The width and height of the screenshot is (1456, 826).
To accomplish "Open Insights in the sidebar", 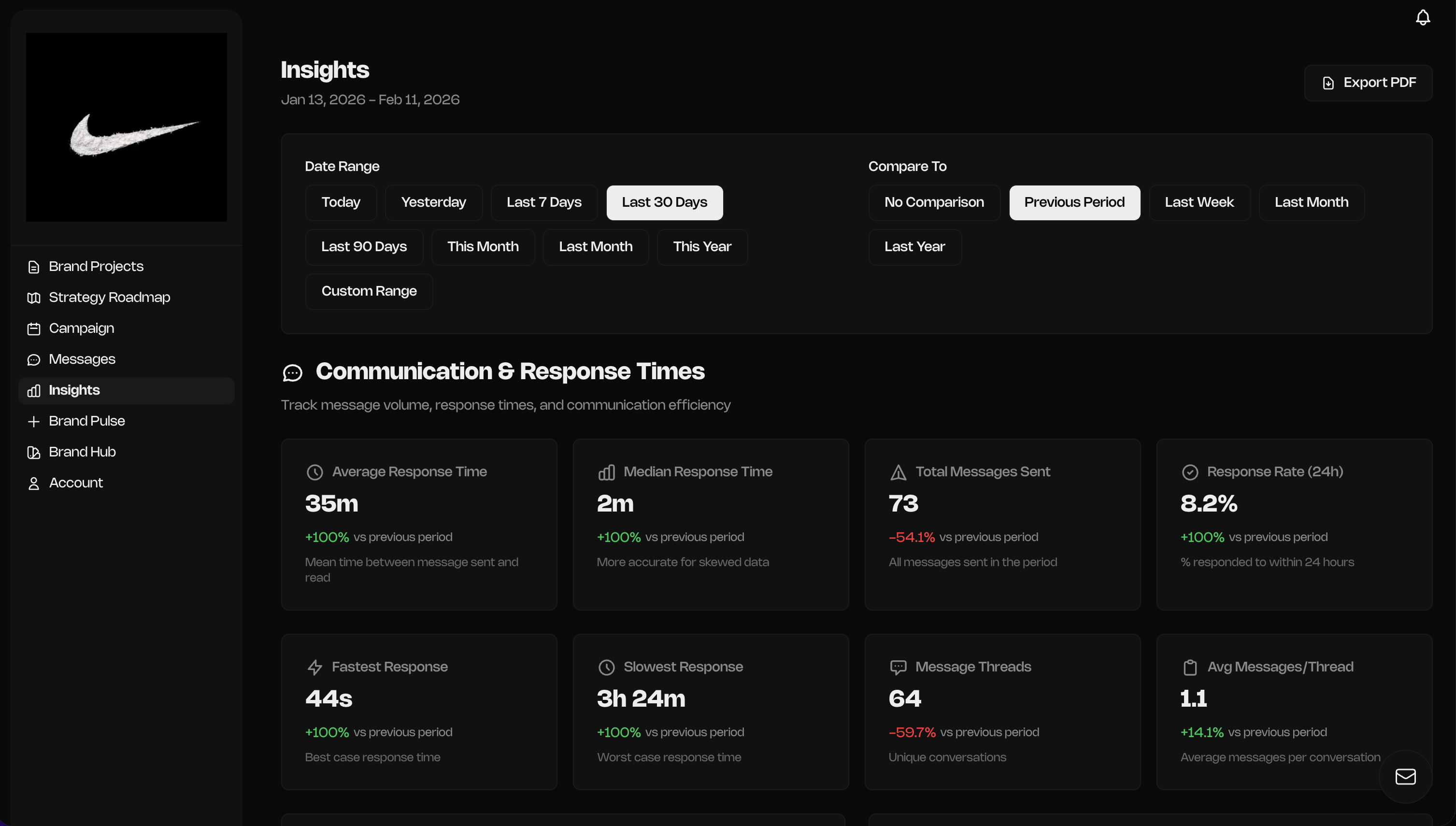I will 74,390.
